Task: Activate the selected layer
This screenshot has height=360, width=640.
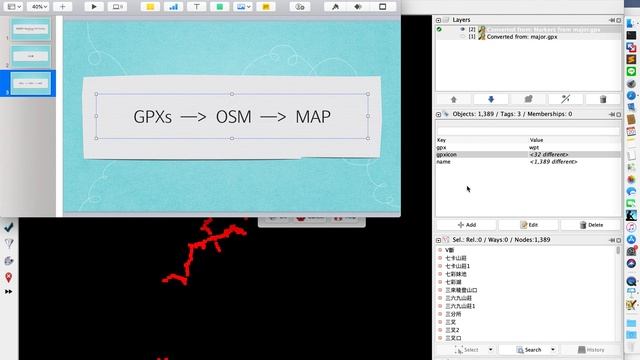Action: pos(528,99)
